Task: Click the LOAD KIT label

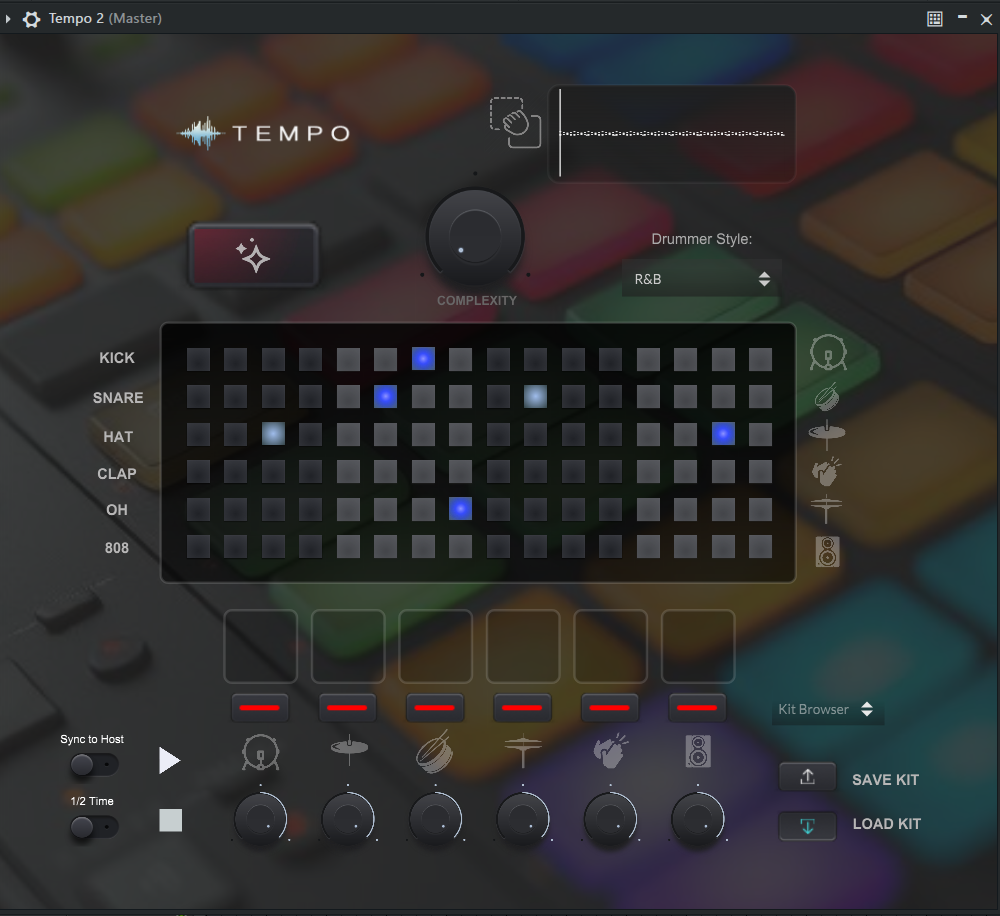Action: (886, 824)
